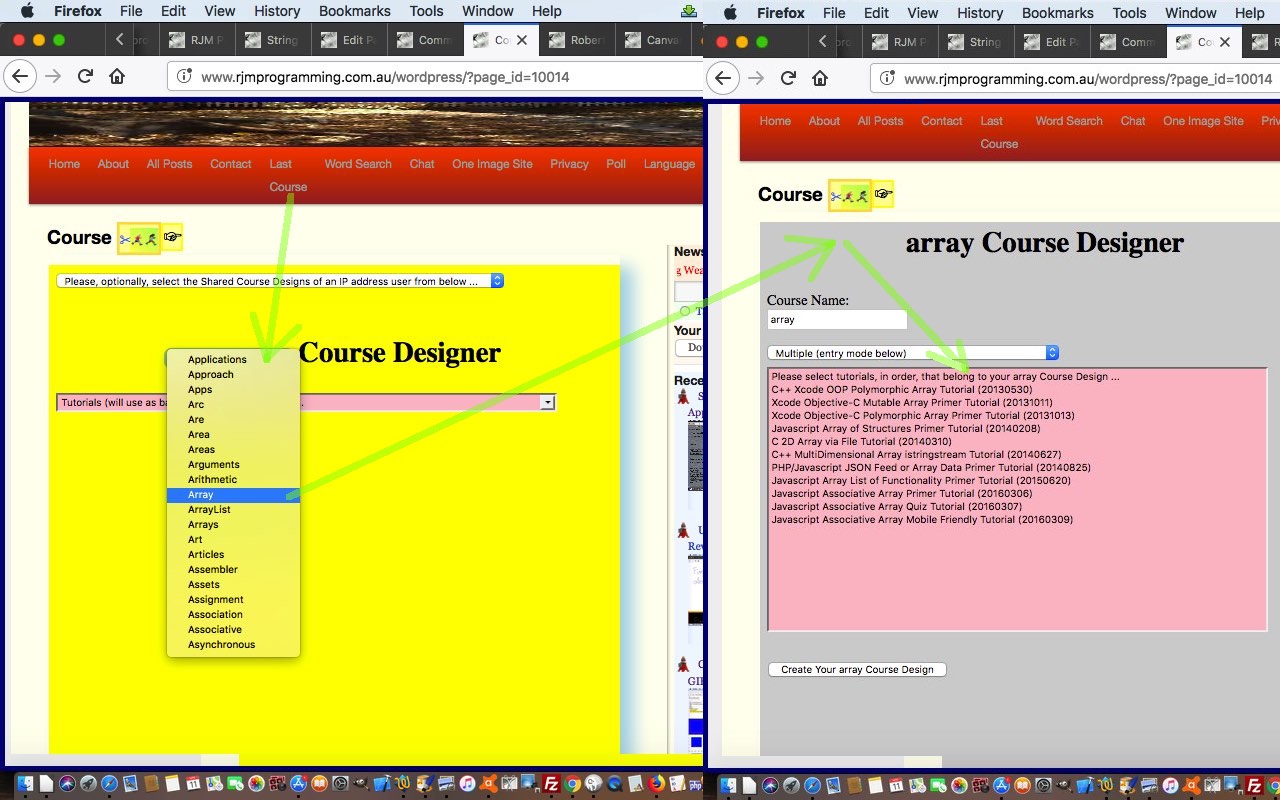Switch to the Edit P tab in right window

coord(1054,42)
